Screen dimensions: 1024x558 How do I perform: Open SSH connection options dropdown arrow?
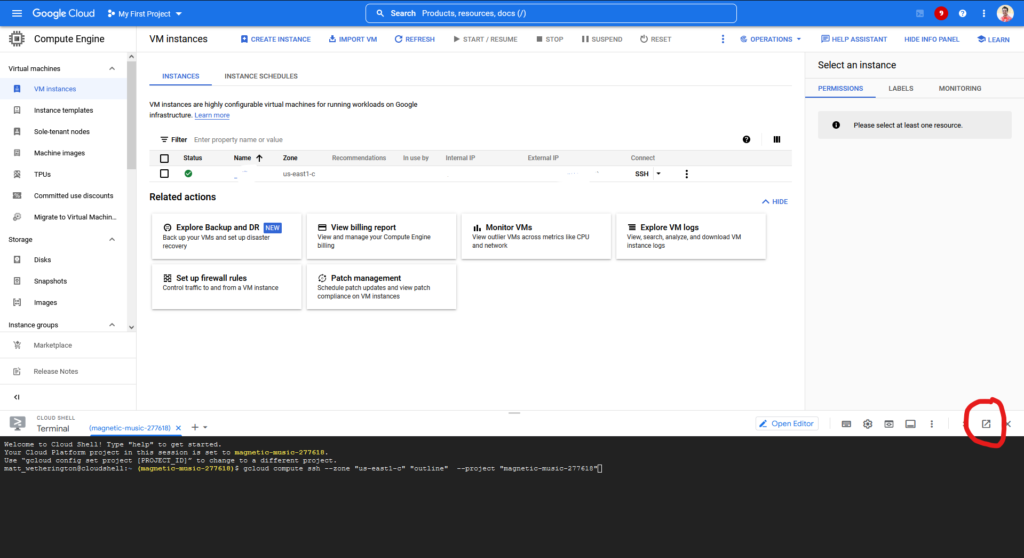click(x=658, y=174)
